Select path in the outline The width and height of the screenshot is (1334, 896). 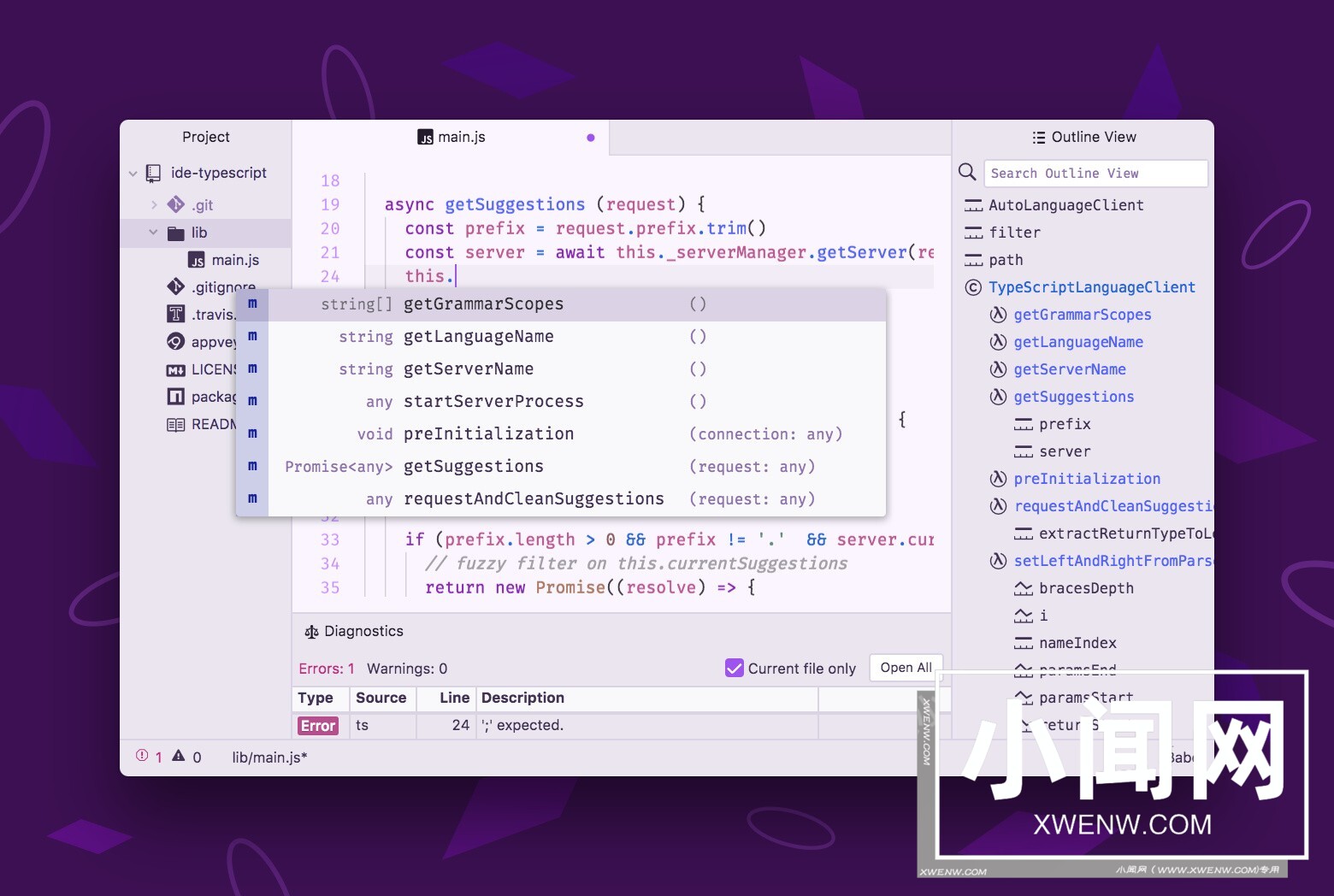click(x=1006, y=260)
